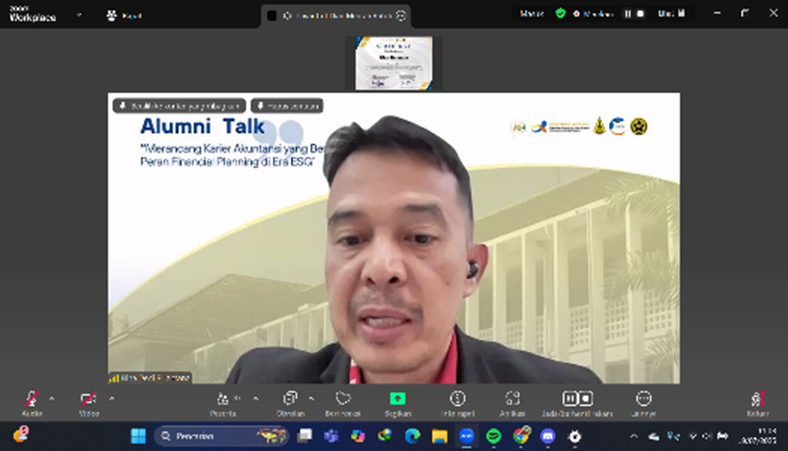This screenshot has height=451, width=788.
Task: Open Discord from the taskbar
Action: tap(548, 436)
